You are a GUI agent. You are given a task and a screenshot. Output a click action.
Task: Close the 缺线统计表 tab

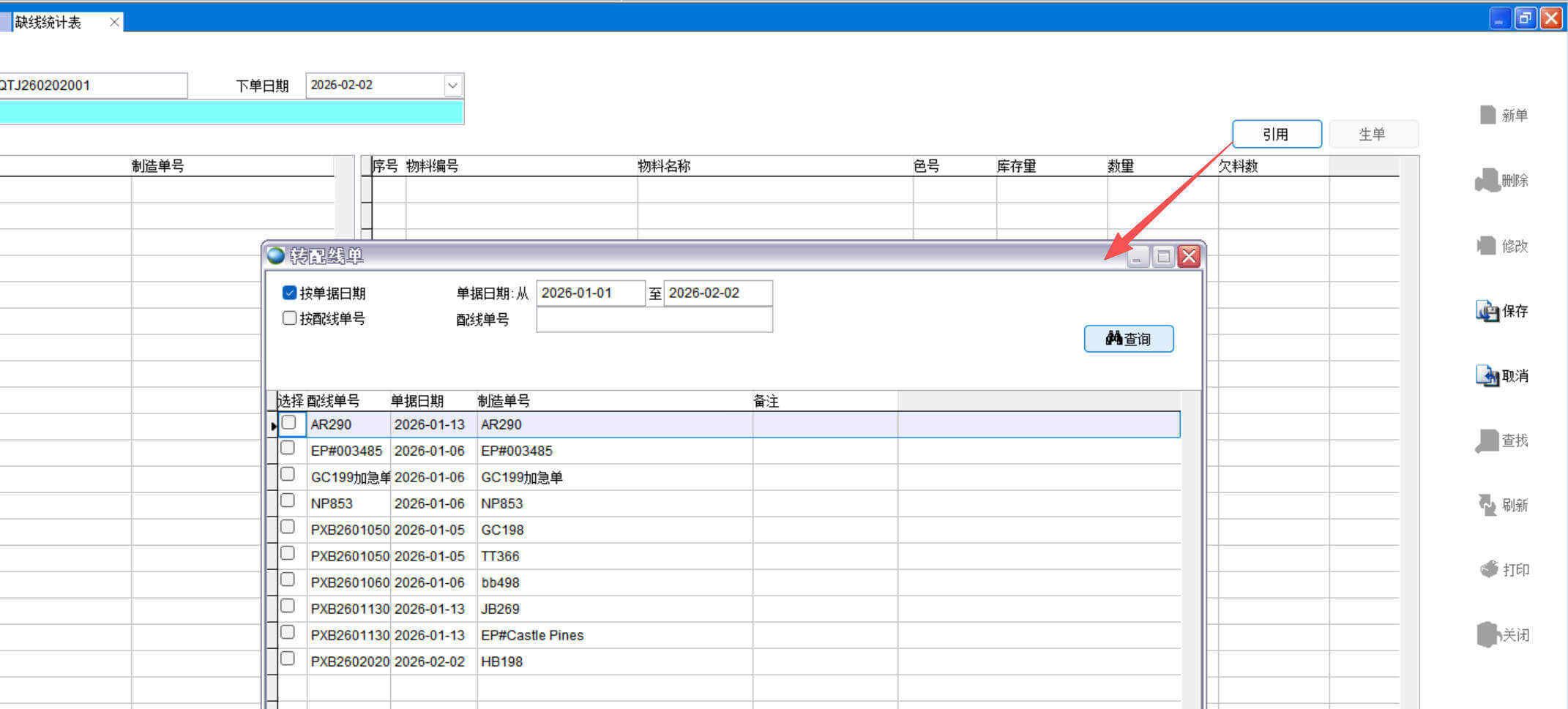point(114,23)
